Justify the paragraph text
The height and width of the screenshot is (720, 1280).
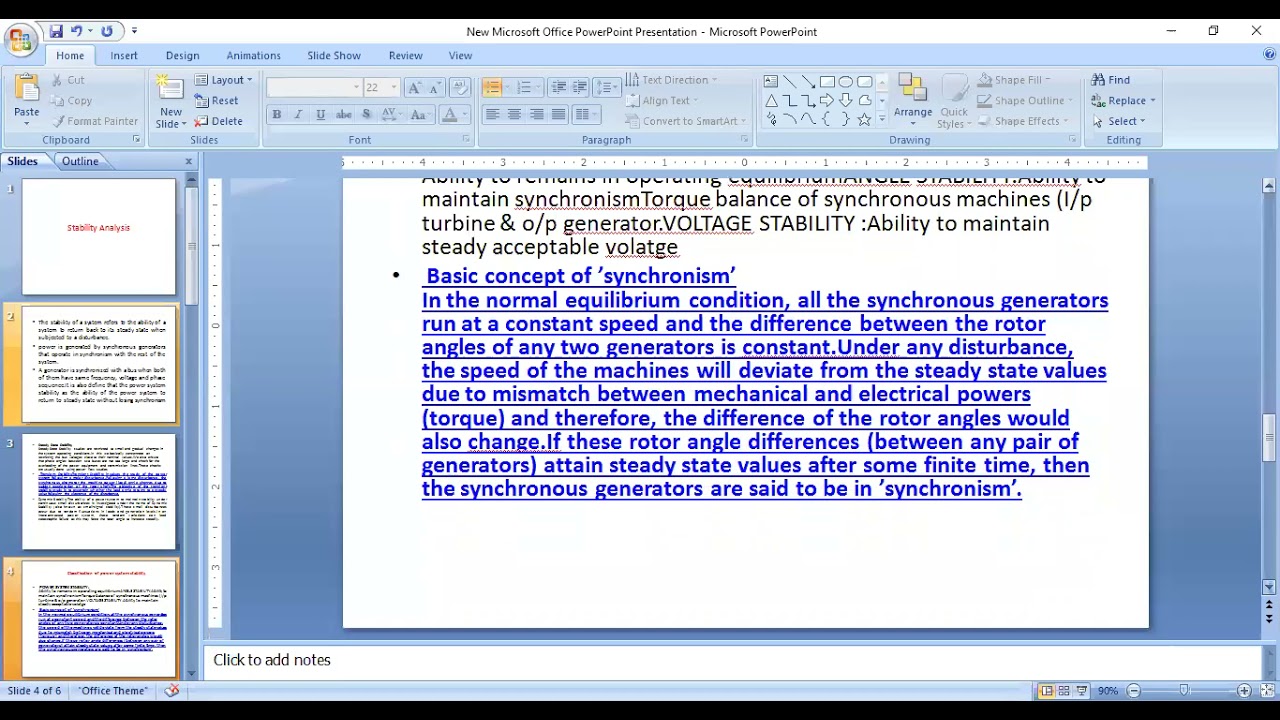(x=559, y=115)
